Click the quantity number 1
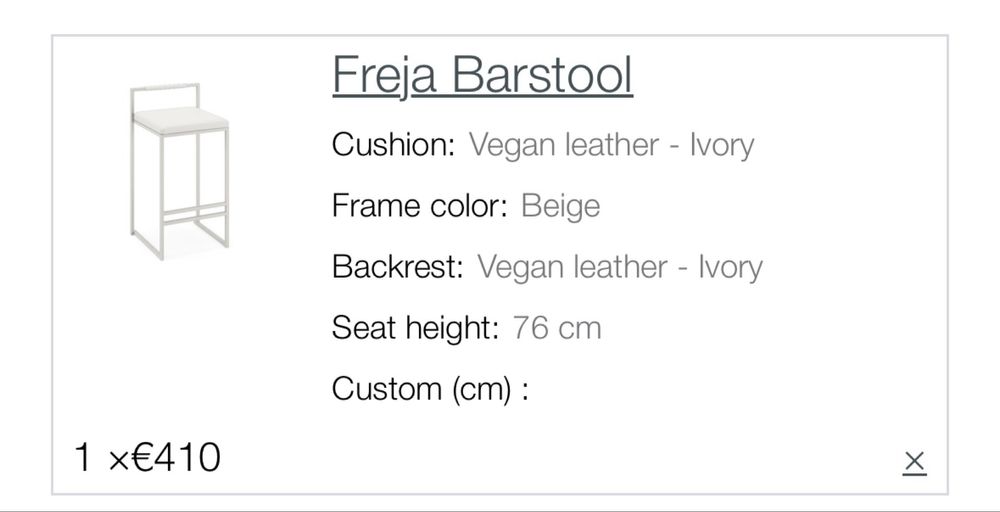The width and height of the screenshot is (1000, 512). tap(84, 458)
